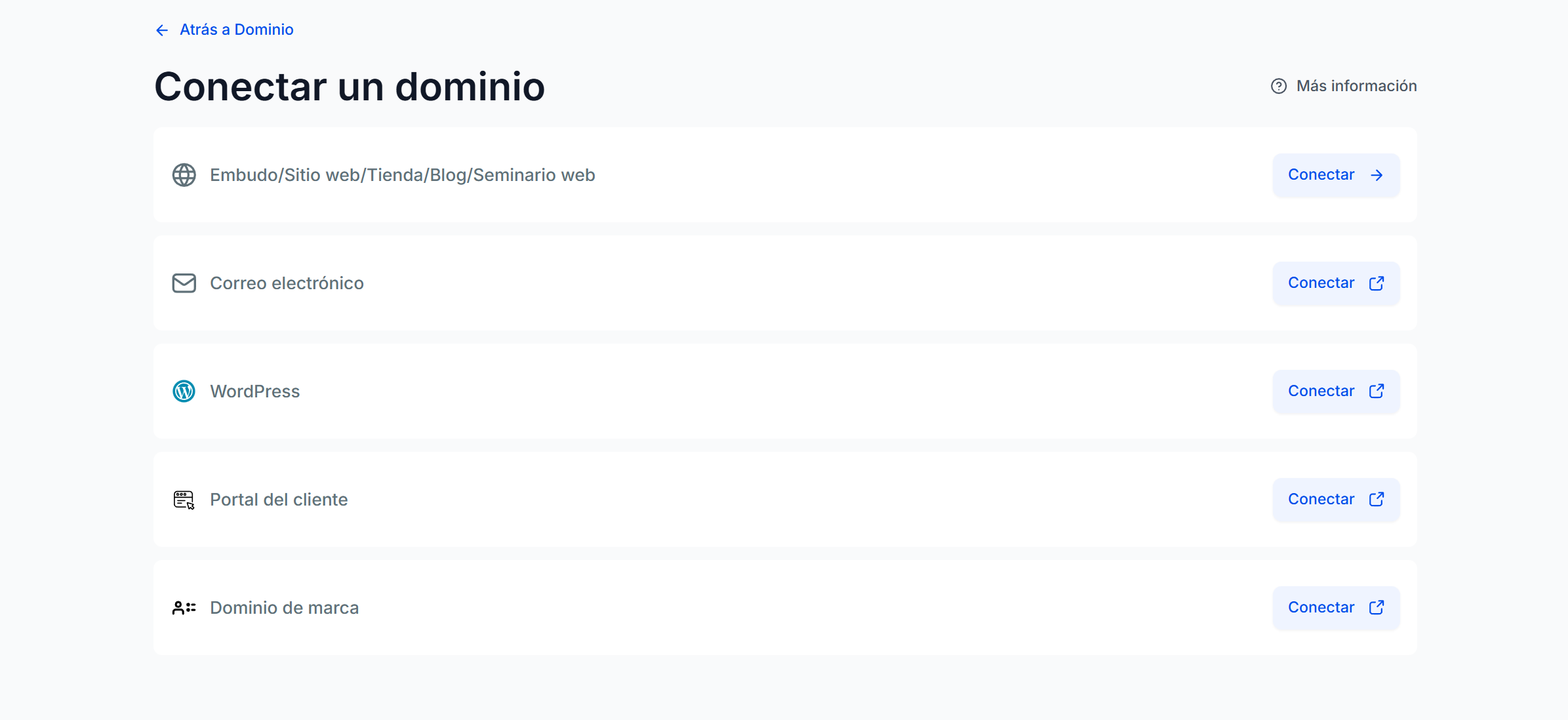Screen dimensions: 1568x720
Task: Click the globe icon for Embudo/Sitio web
Action: (184, 175)
